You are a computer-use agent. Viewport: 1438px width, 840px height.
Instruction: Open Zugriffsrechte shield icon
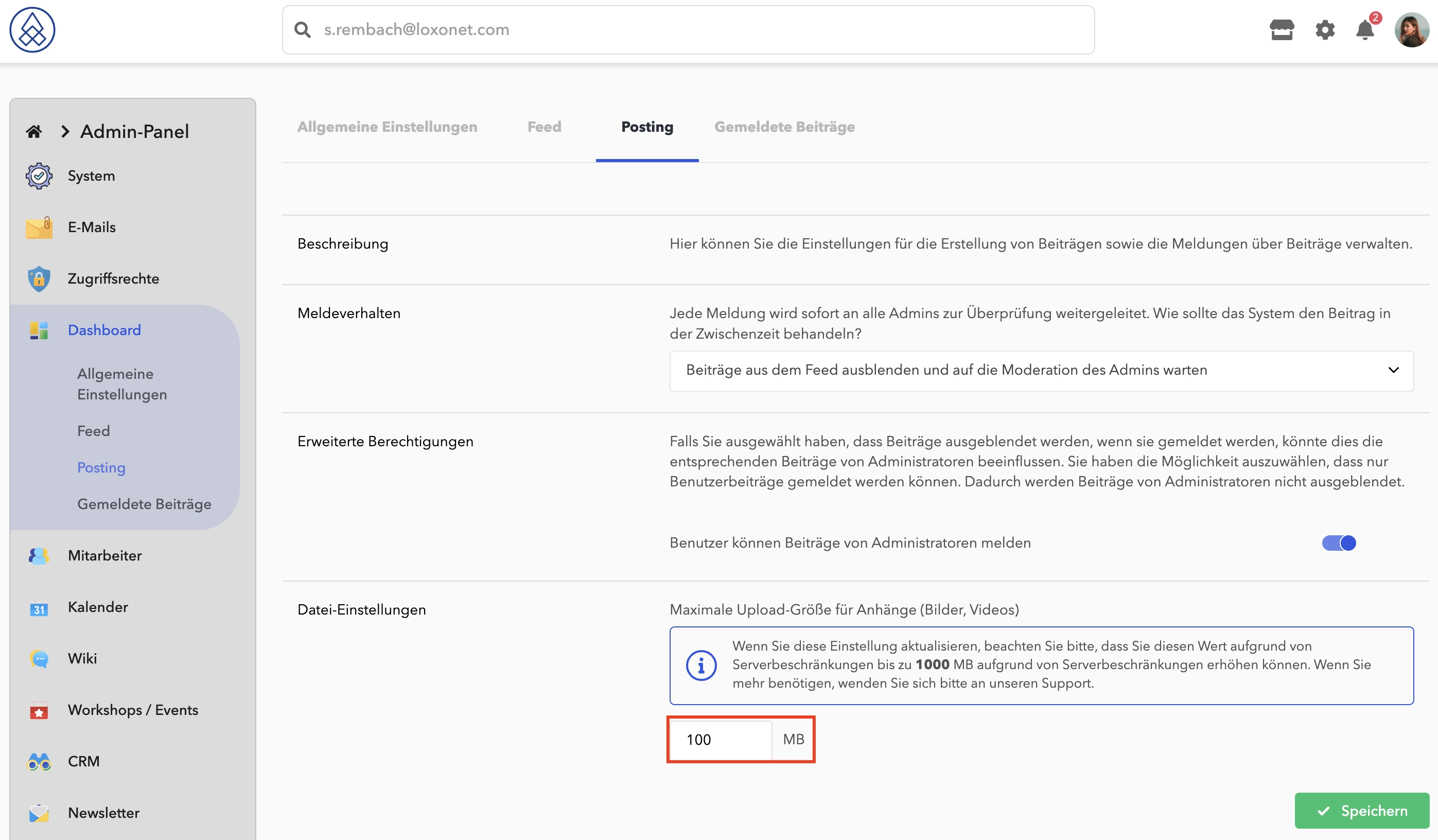click(x=39, y=278)
